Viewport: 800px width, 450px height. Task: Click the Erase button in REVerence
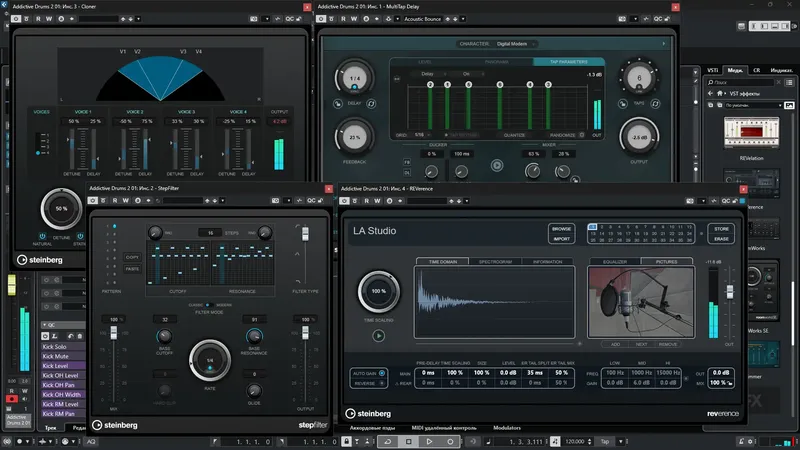721,239
